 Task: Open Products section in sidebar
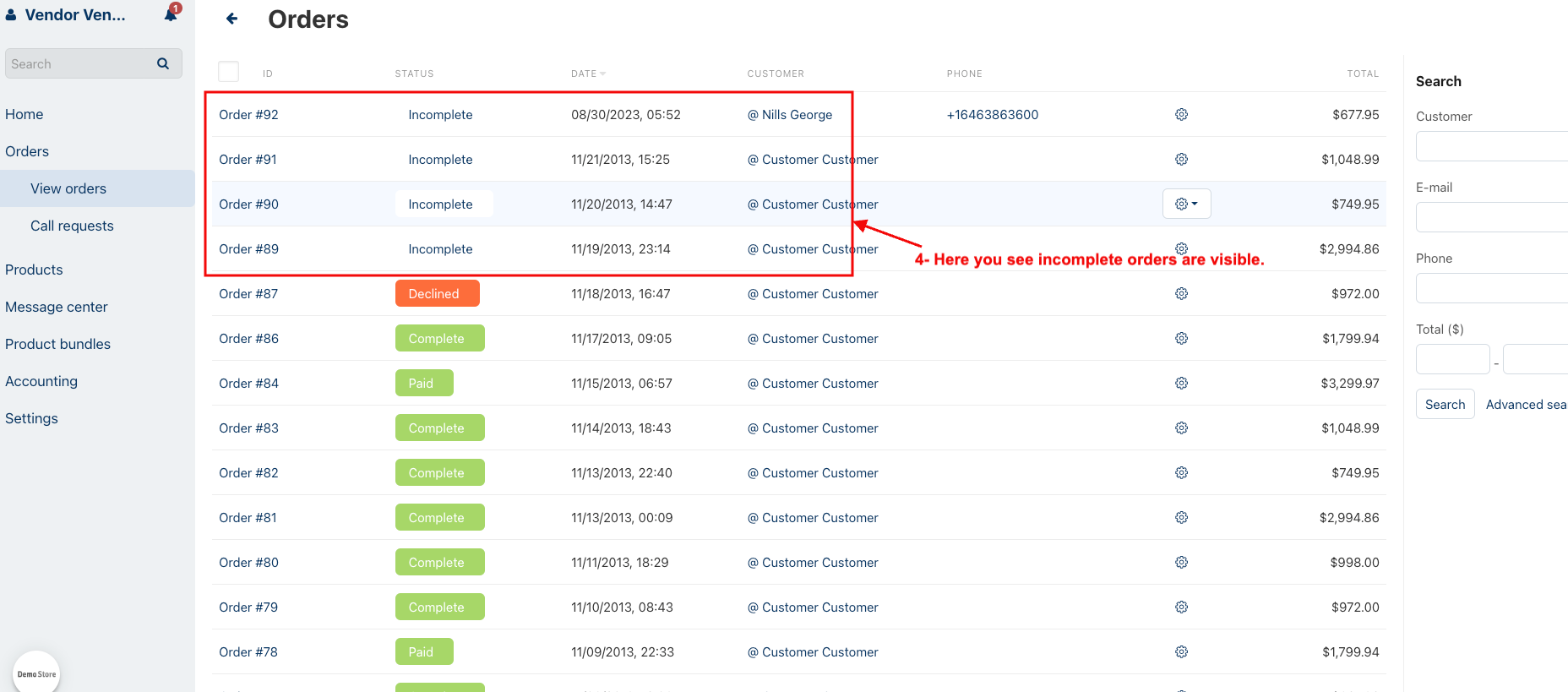[34, 270]
